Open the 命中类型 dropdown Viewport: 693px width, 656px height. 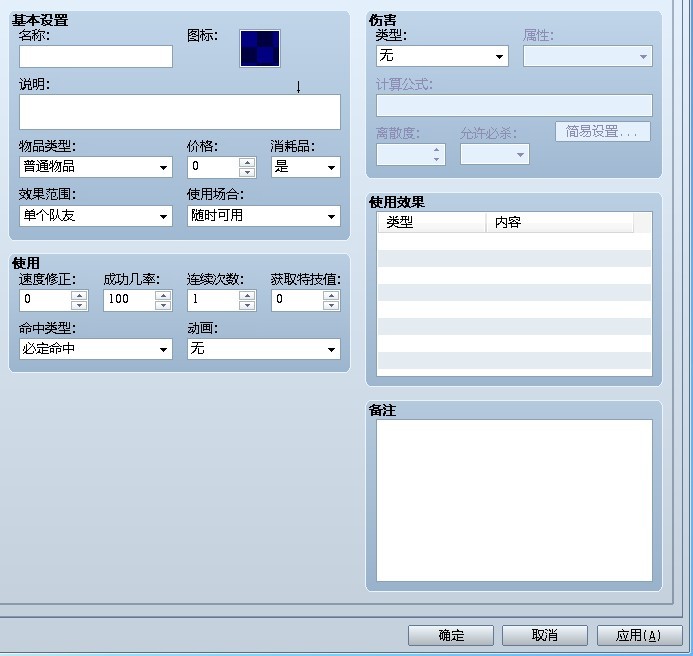coord(95,349)
